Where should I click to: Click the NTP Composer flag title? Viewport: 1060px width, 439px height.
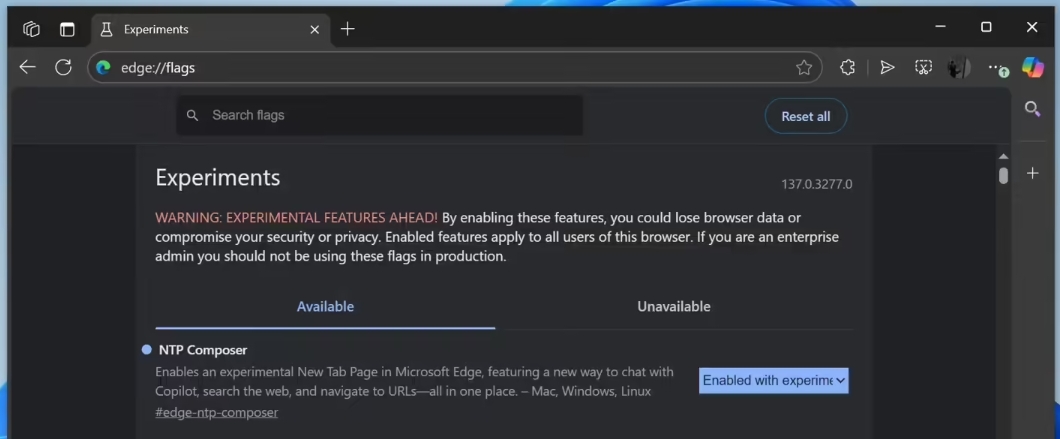point(203,350)
